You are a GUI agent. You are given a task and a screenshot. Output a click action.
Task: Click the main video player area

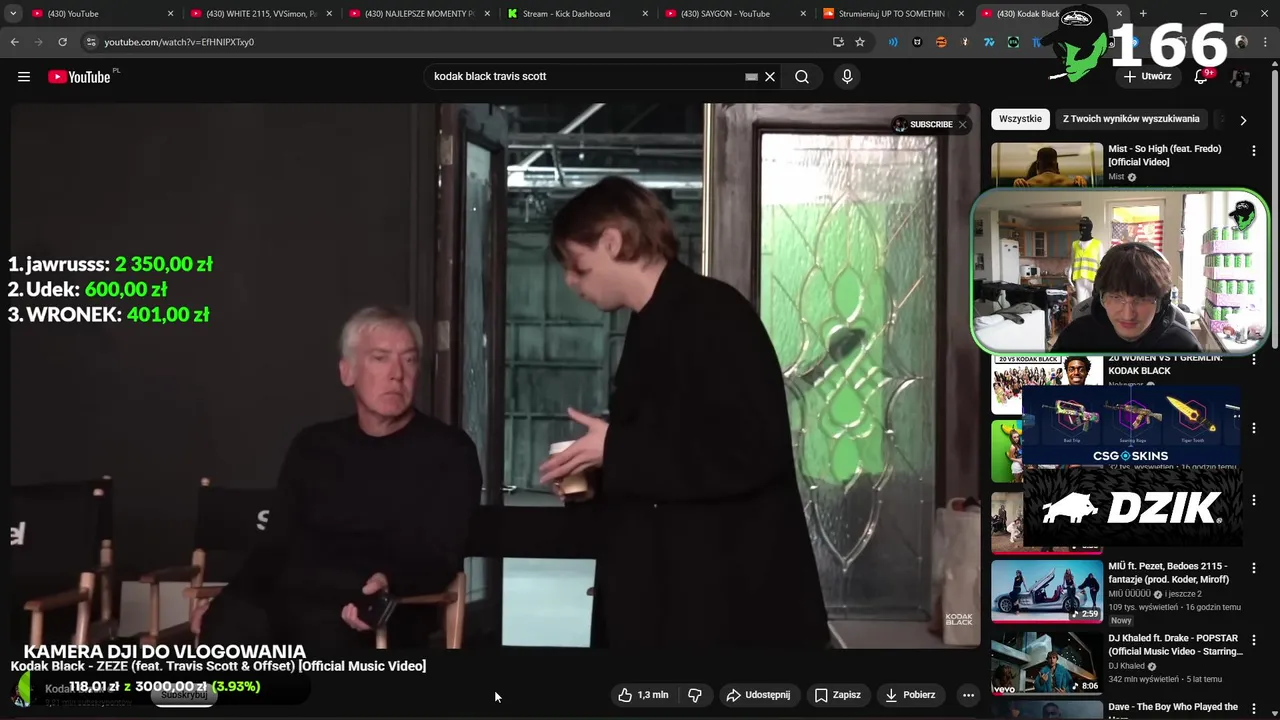pos(495,375)
